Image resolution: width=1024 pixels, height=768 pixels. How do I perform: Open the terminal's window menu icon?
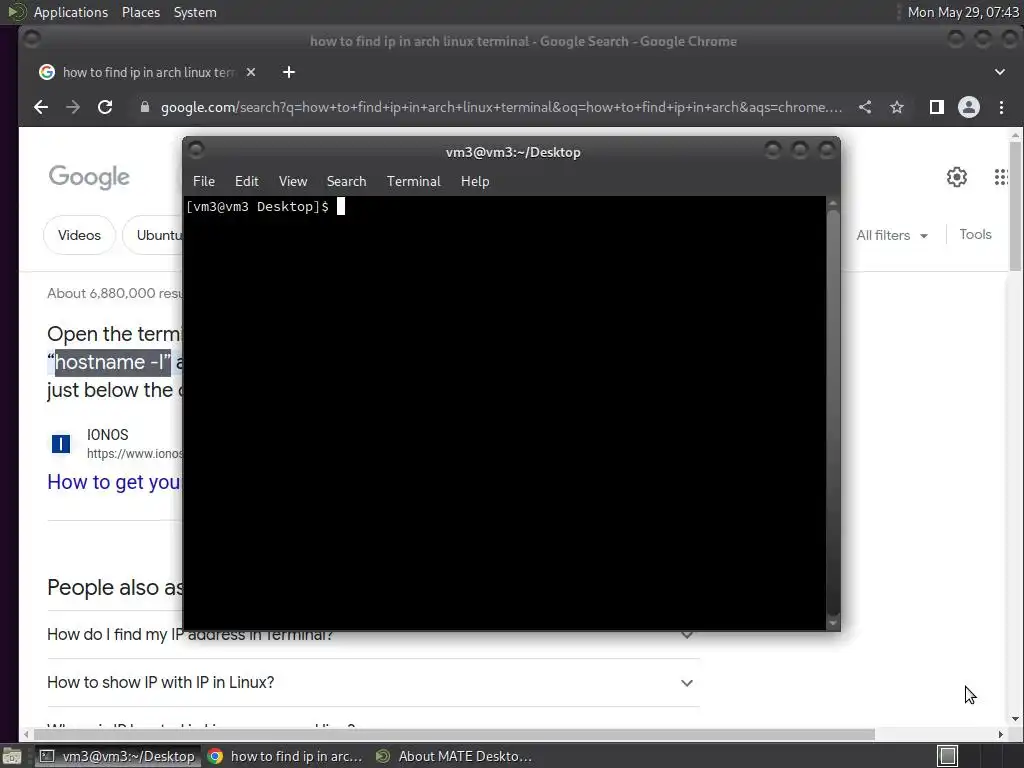pyautogui.click(x=196, y=150)
